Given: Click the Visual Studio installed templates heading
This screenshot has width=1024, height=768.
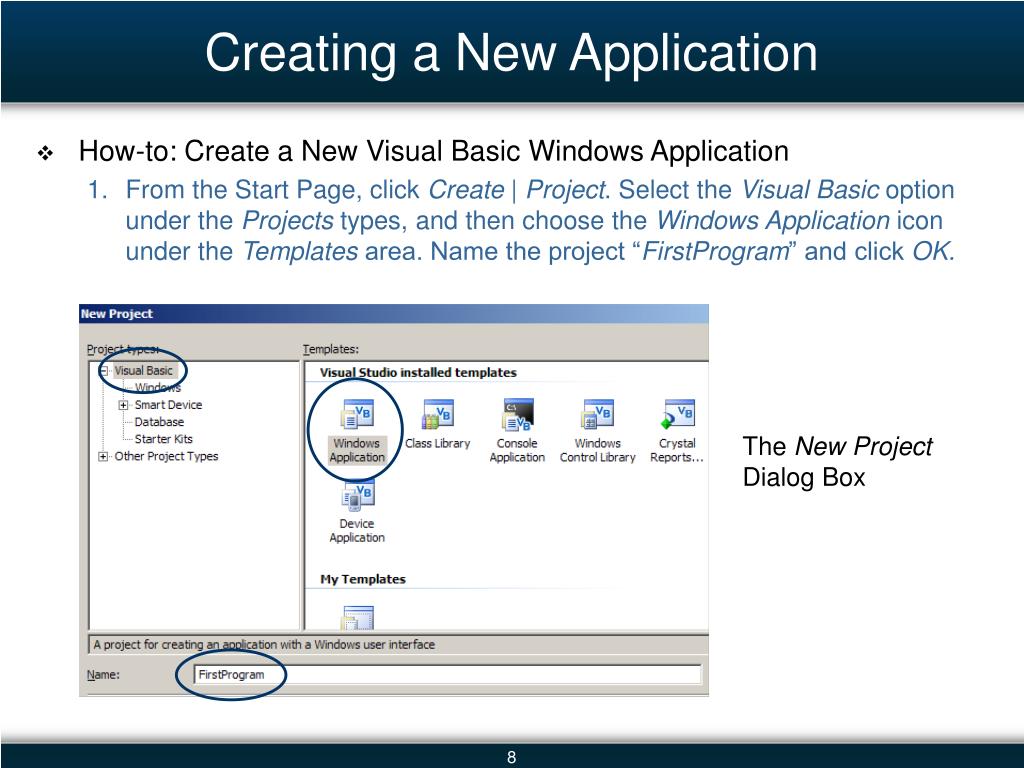Looking at the screenshot, I should (419, 373).
